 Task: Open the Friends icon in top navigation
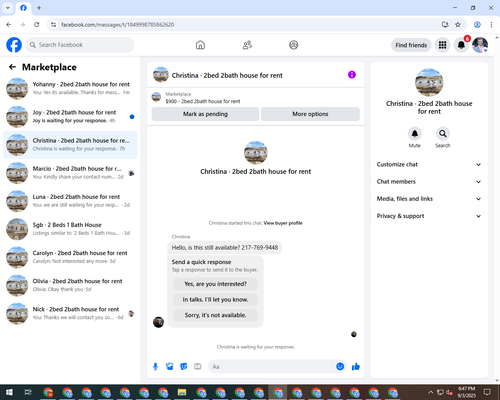point(247,45)
